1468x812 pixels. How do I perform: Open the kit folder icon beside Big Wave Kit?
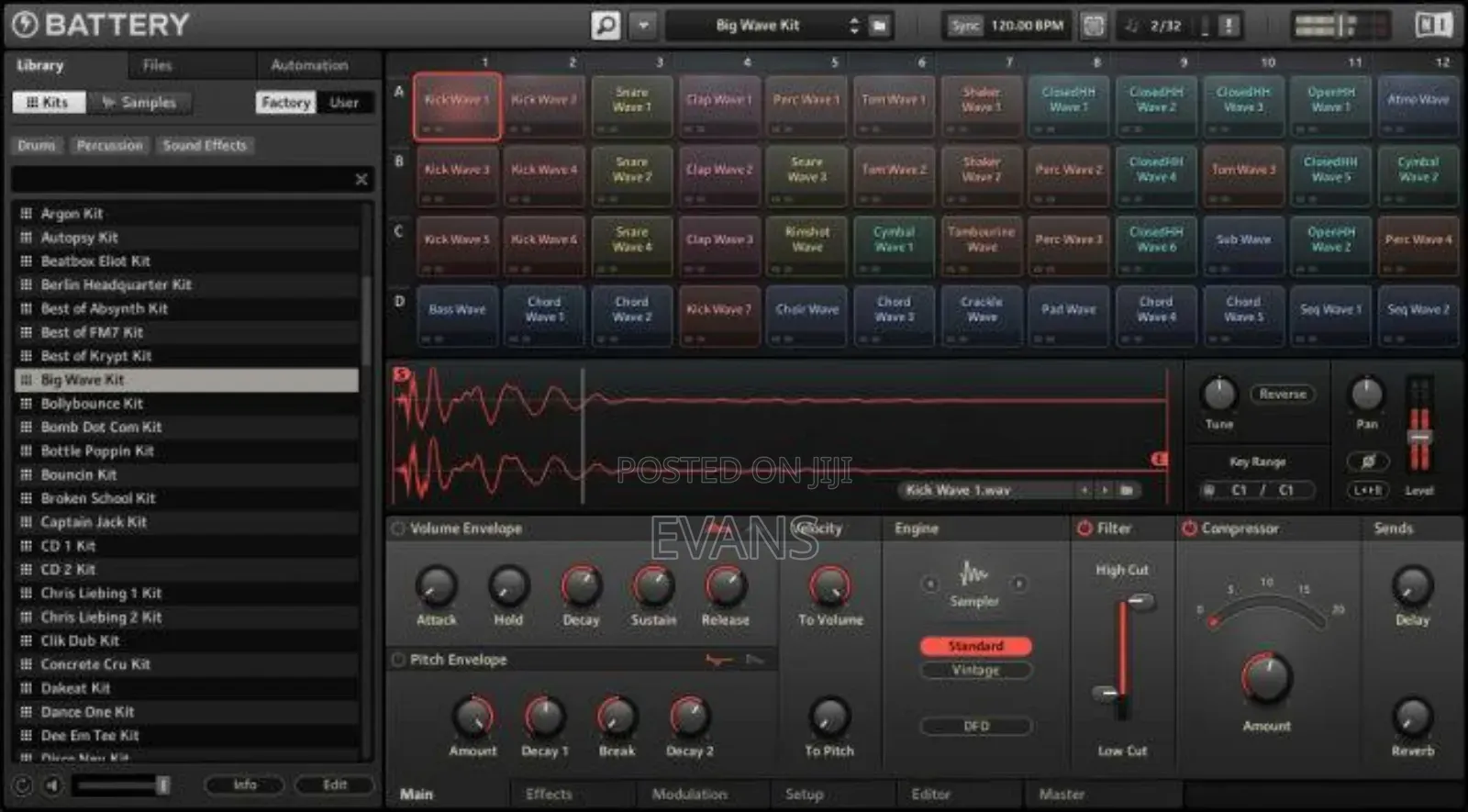[879, 26]
